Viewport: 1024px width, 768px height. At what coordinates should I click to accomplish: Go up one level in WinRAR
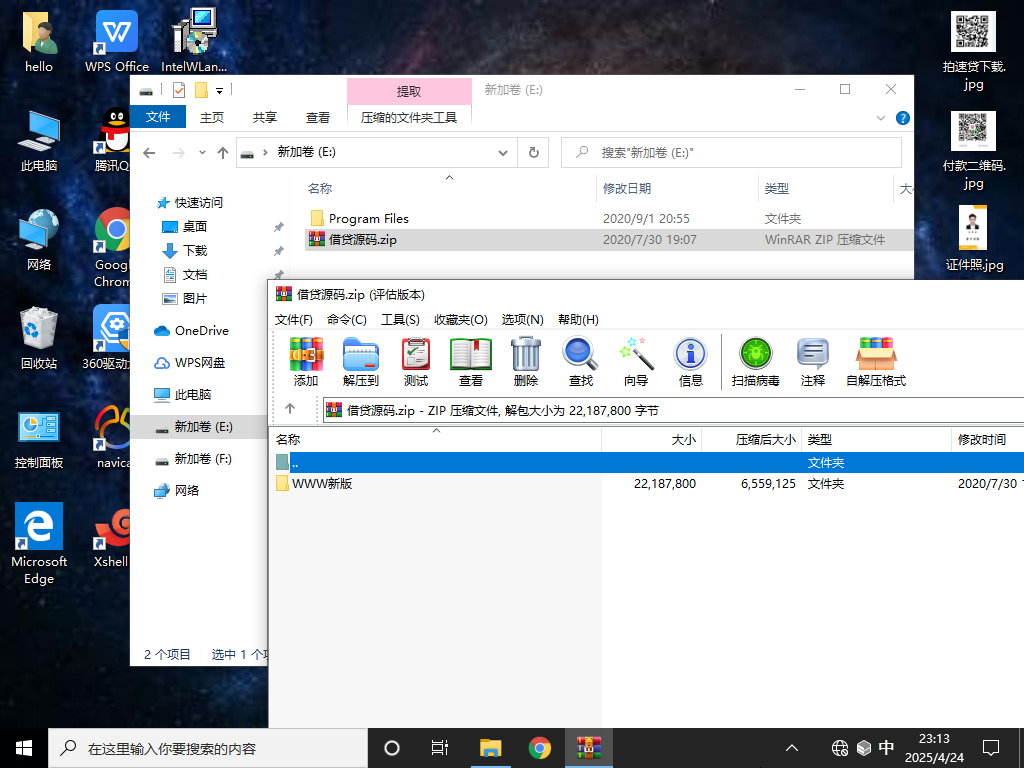click(290, 409)
